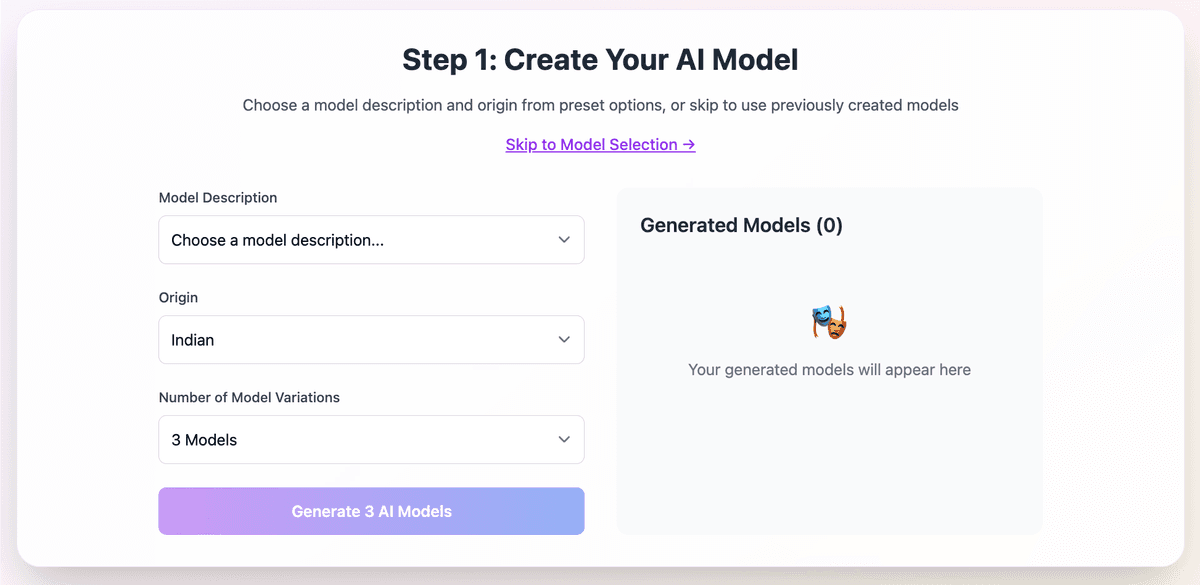Click the Model Description chevron arrow
The image size is (1200, 585).
(563, 240)
